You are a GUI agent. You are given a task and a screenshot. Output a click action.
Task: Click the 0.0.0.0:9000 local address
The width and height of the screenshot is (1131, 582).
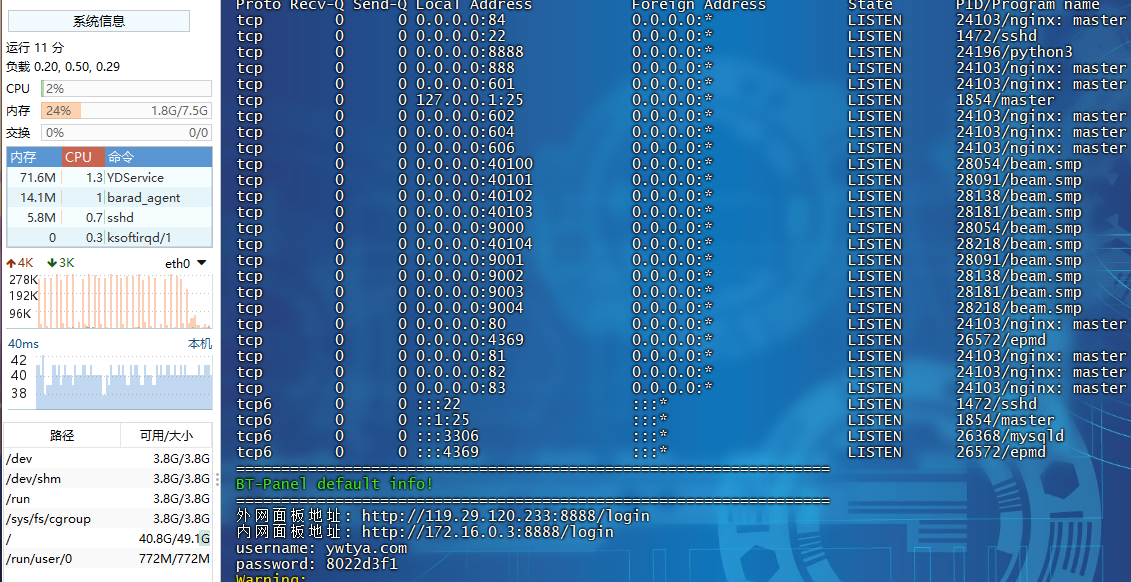coord(470,228)
